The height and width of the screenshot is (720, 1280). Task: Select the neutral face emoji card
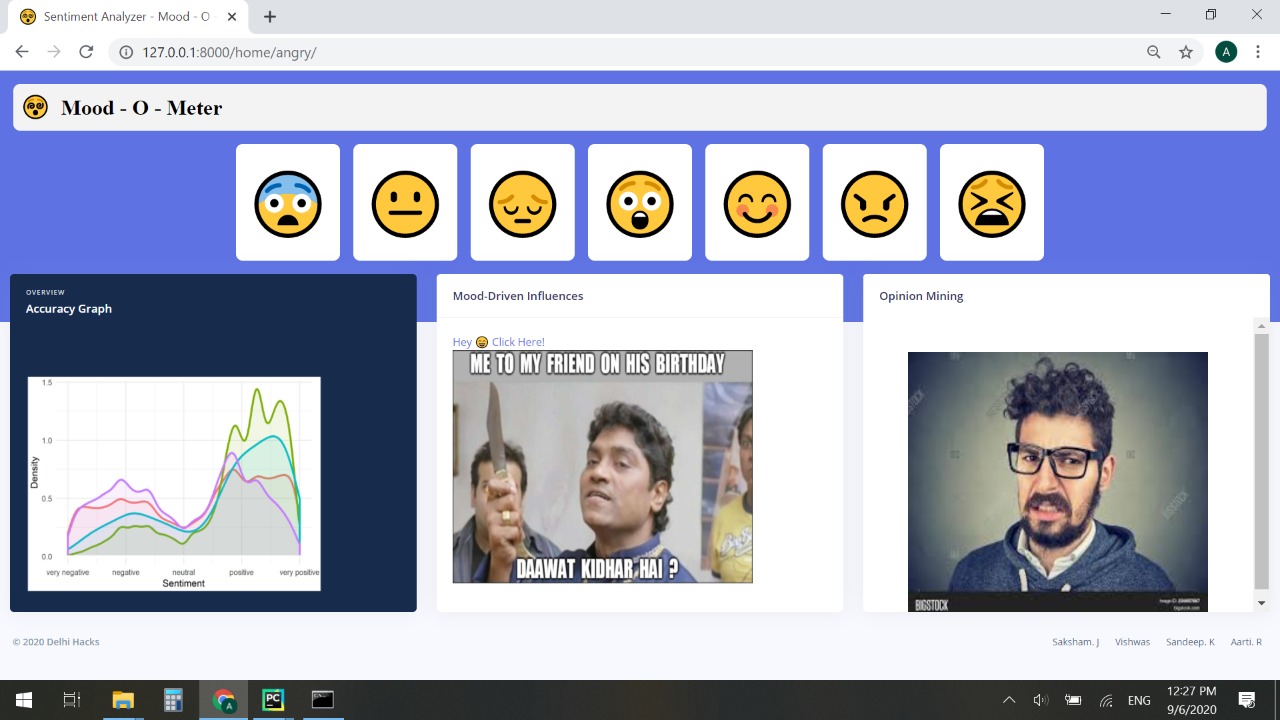[405, 202]
